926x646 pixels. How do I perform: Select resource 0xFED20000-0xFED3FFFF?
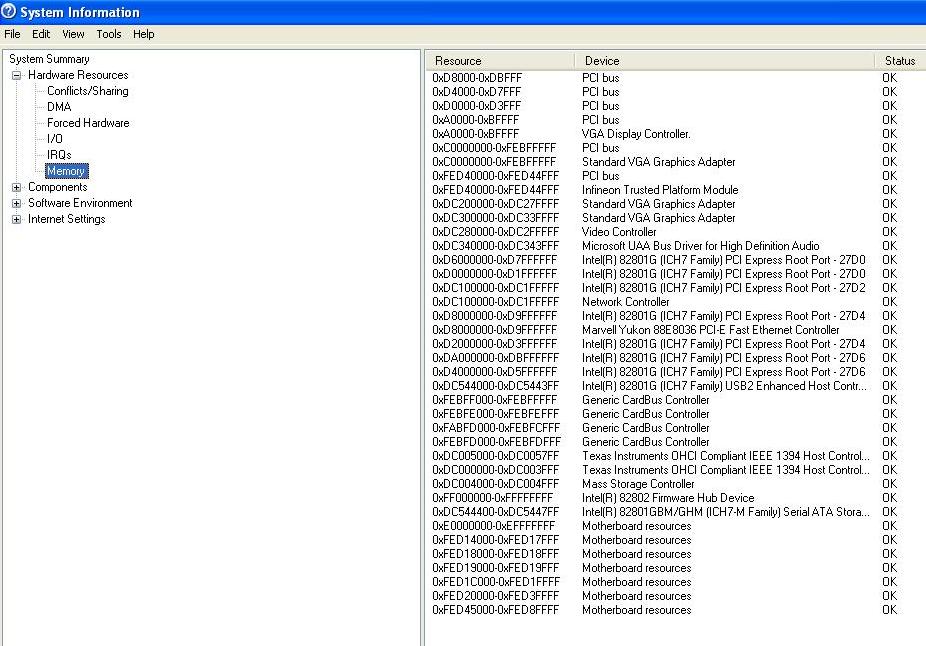[x=495, y=596]
